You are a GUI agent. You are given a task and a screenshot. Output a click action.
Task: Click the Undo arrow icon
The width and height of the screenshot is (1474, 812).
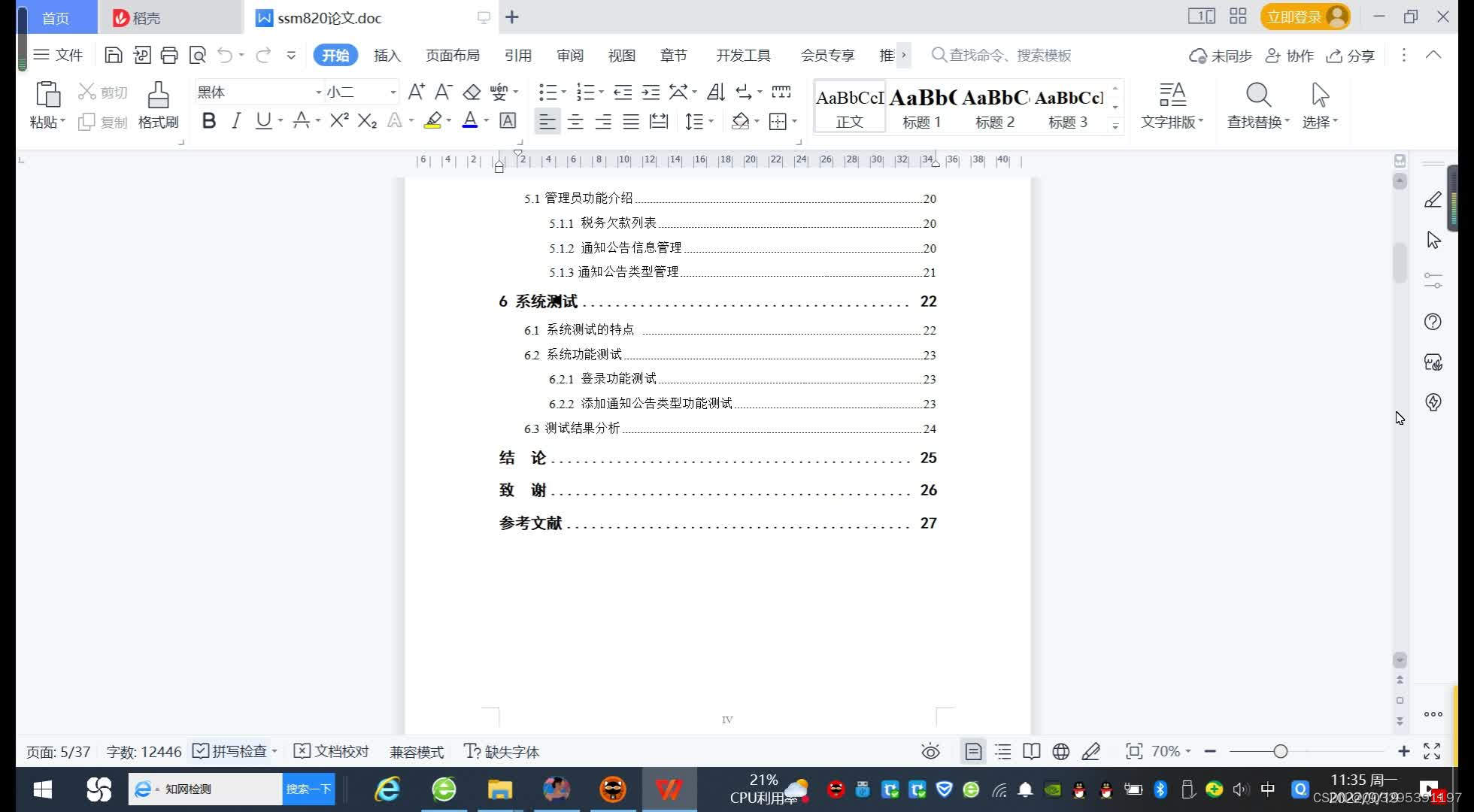(225, 55)
